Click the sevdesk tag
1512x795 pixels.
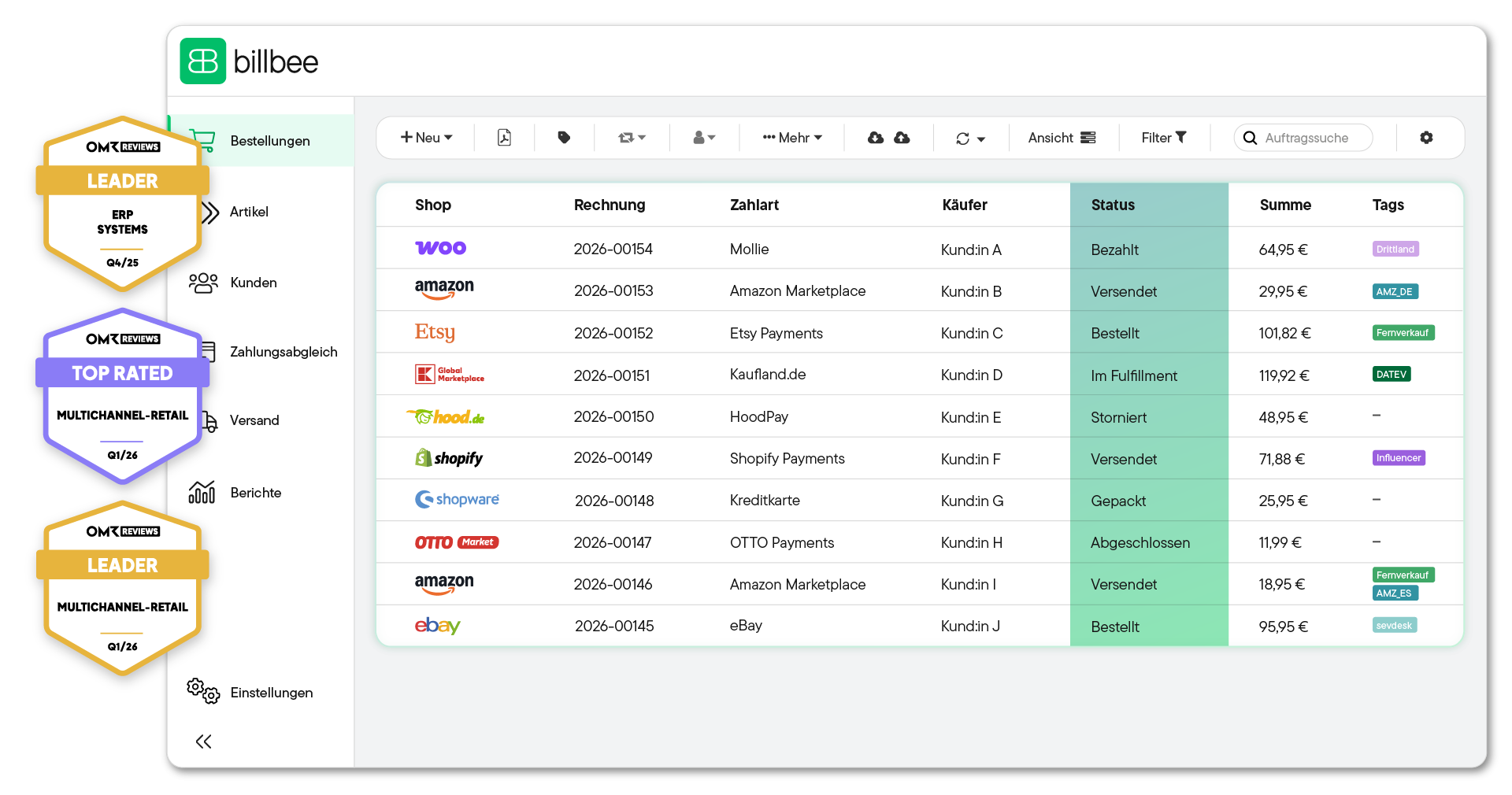pyautogui.click(x=1395, y=626)
